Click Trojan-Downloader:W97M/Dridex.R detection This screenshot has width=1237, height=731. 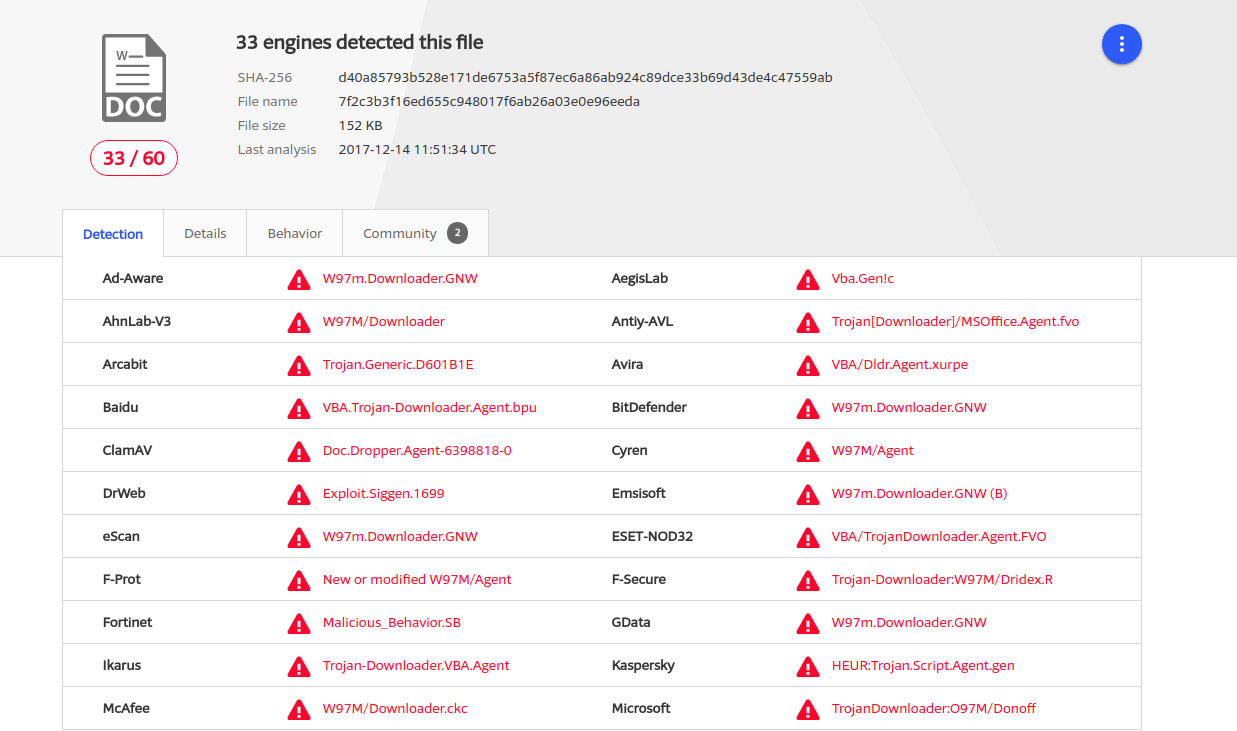[x=942, y=579]
